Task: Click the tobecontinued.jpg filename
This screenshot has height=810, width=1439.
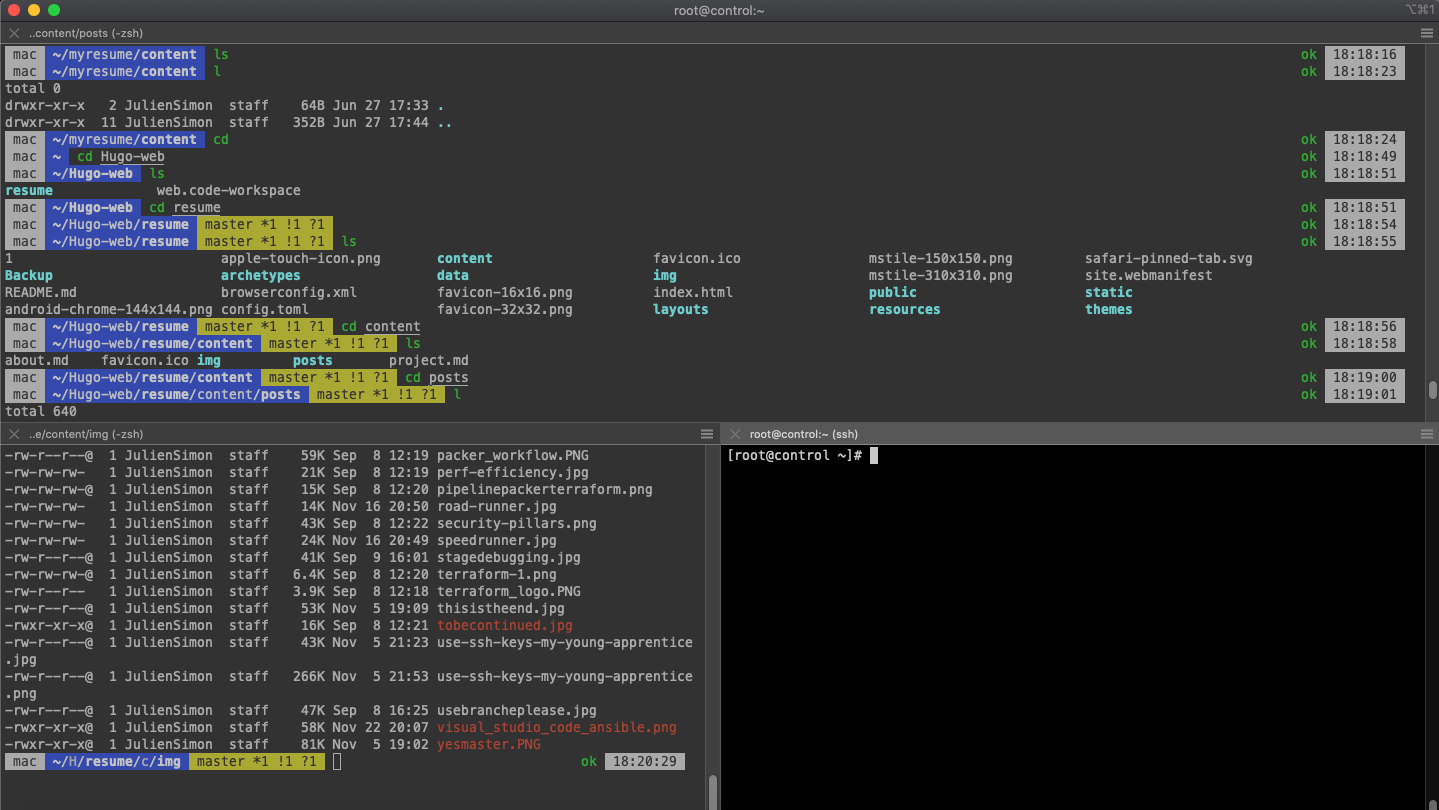Action: pos(504,625)
